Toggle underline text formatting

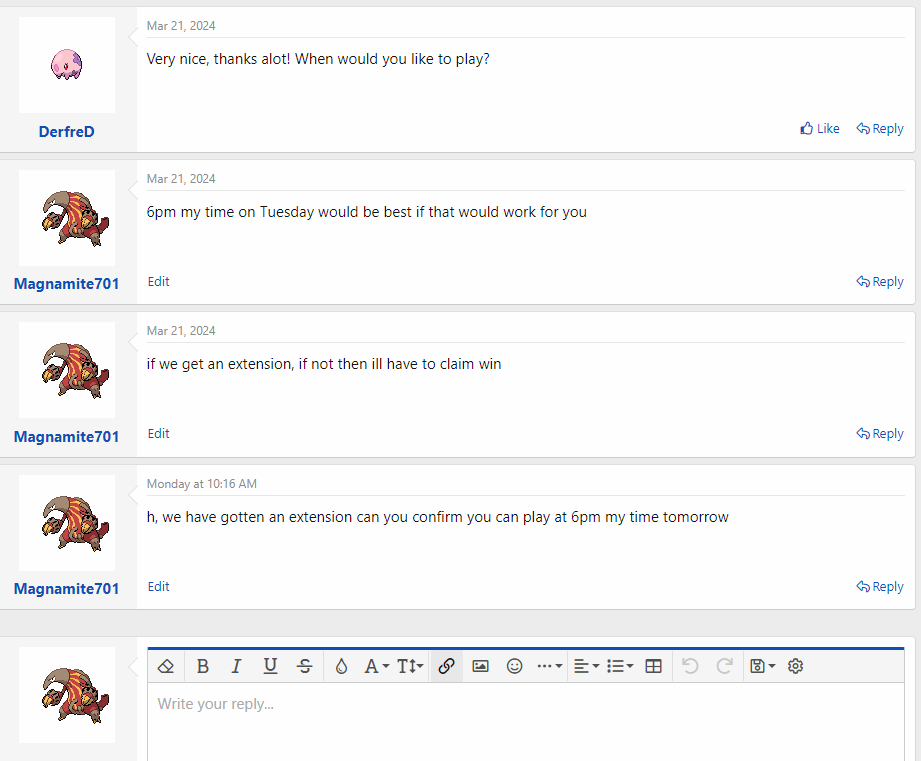tap(270, 666)
